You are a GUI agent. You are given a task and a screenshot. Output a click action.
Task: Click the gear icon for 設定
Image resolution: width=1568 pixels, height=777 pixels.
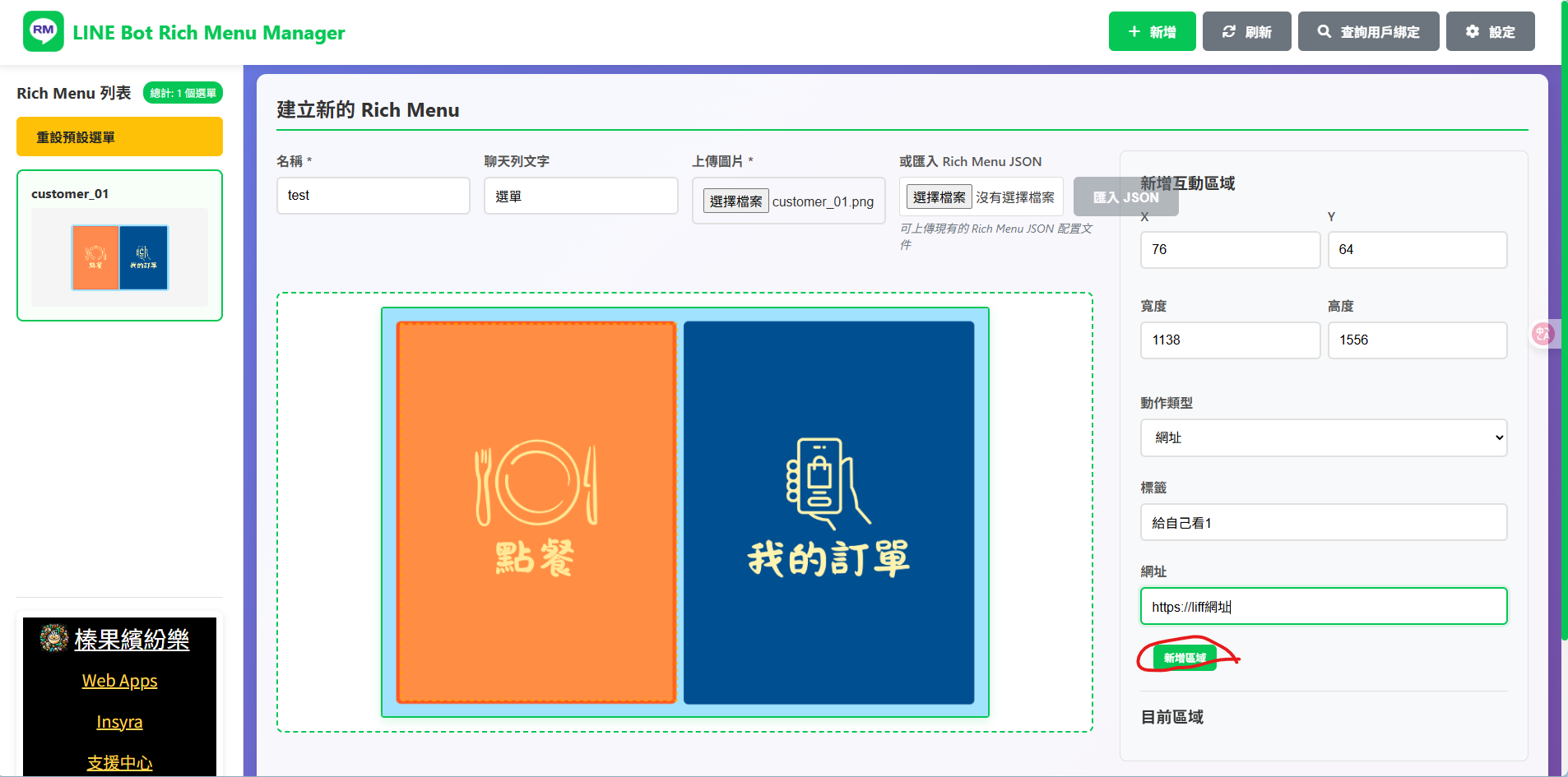[1473, 32]
